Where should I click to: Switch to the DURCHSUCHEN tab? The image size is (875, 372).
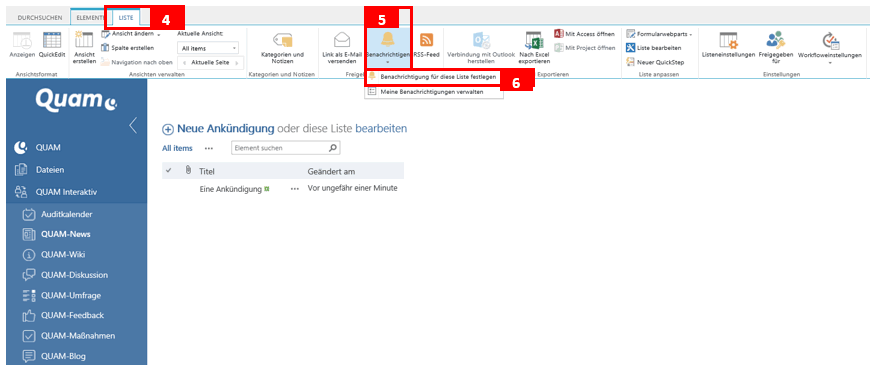(x=40, y=18)
